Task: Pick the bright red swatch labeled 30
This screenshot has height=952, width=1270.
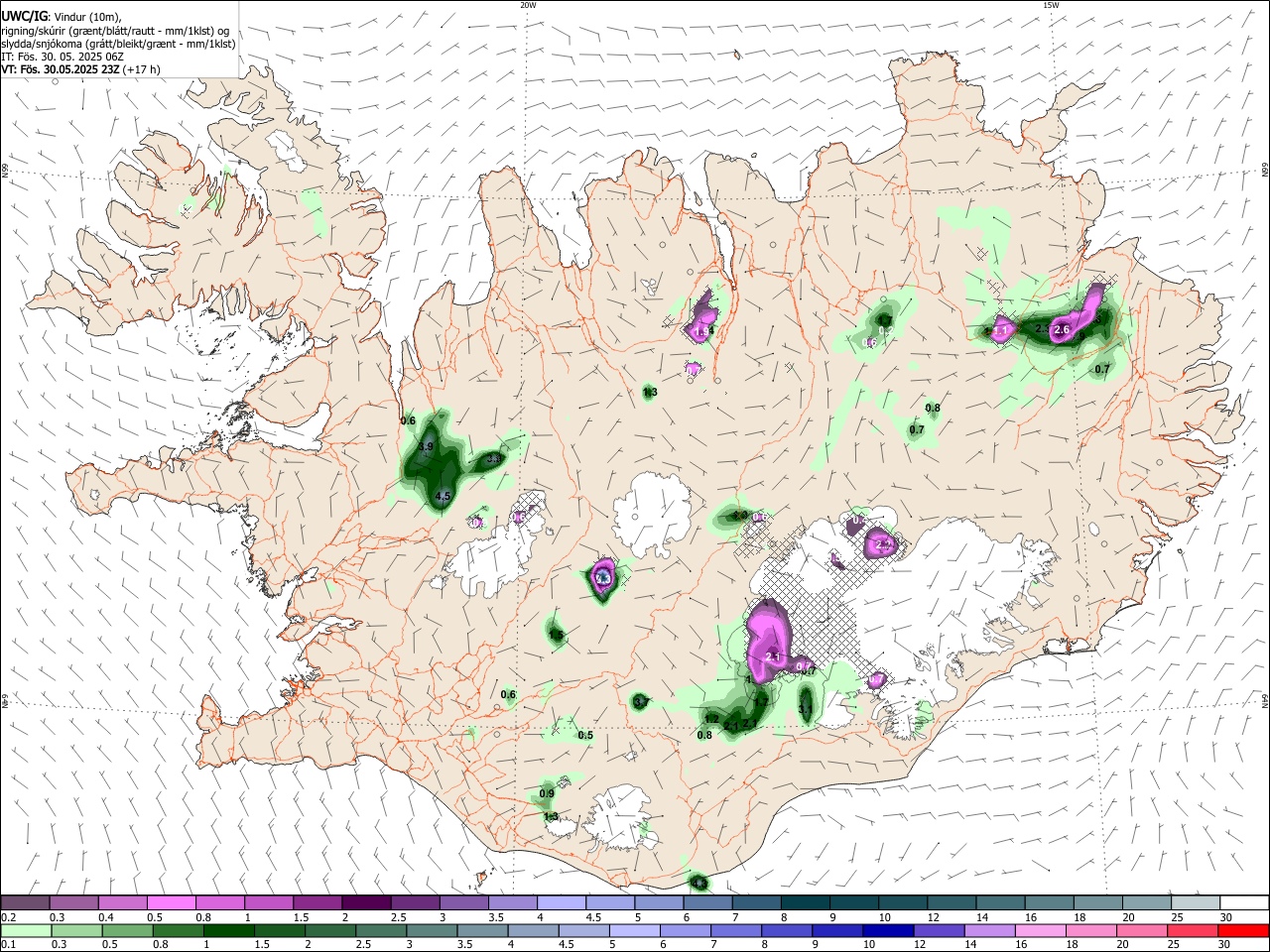Action: click(1242, 930)
